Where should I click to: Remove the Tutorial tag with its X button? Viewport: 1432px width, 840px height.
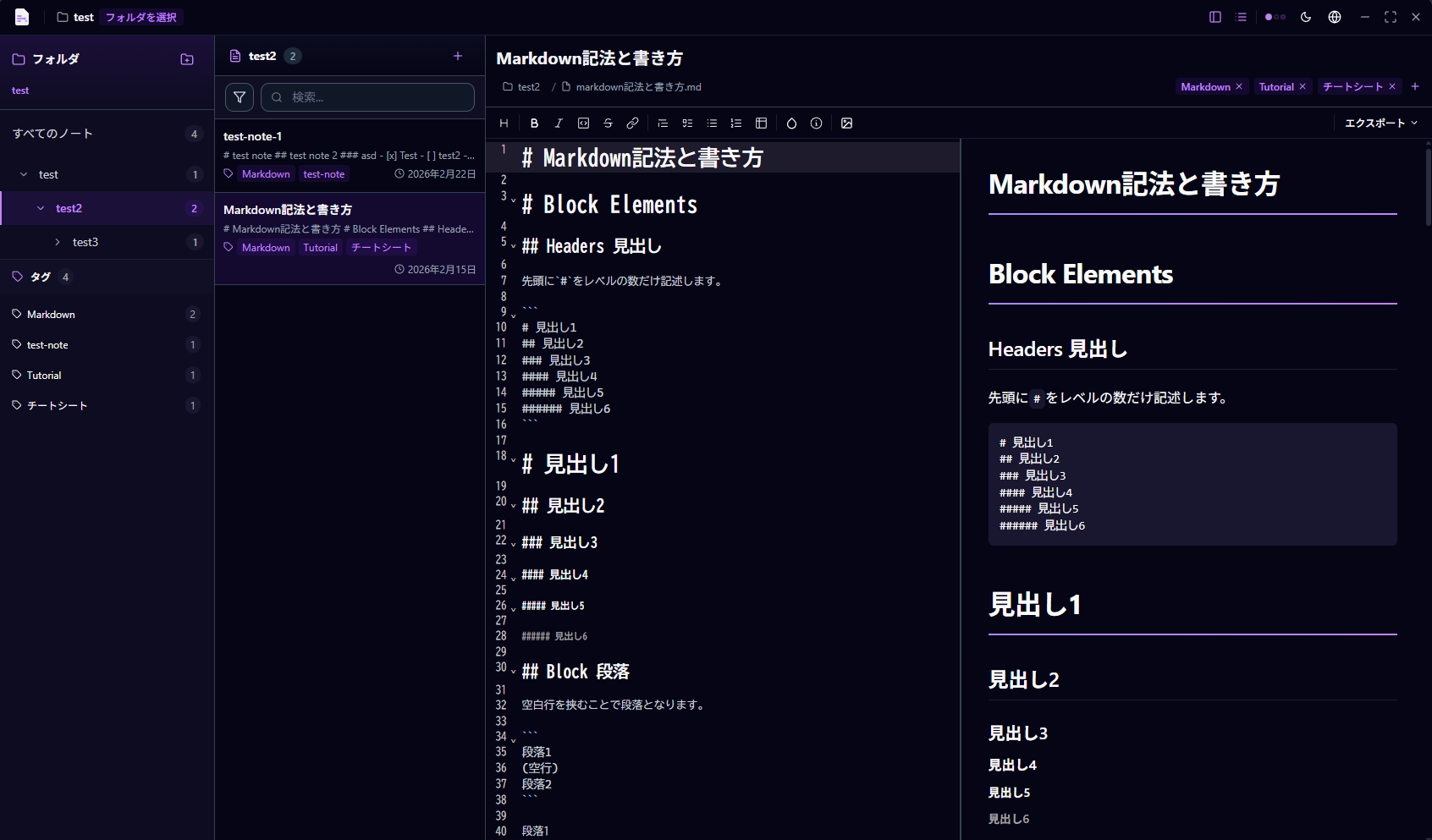point(1303,86)
